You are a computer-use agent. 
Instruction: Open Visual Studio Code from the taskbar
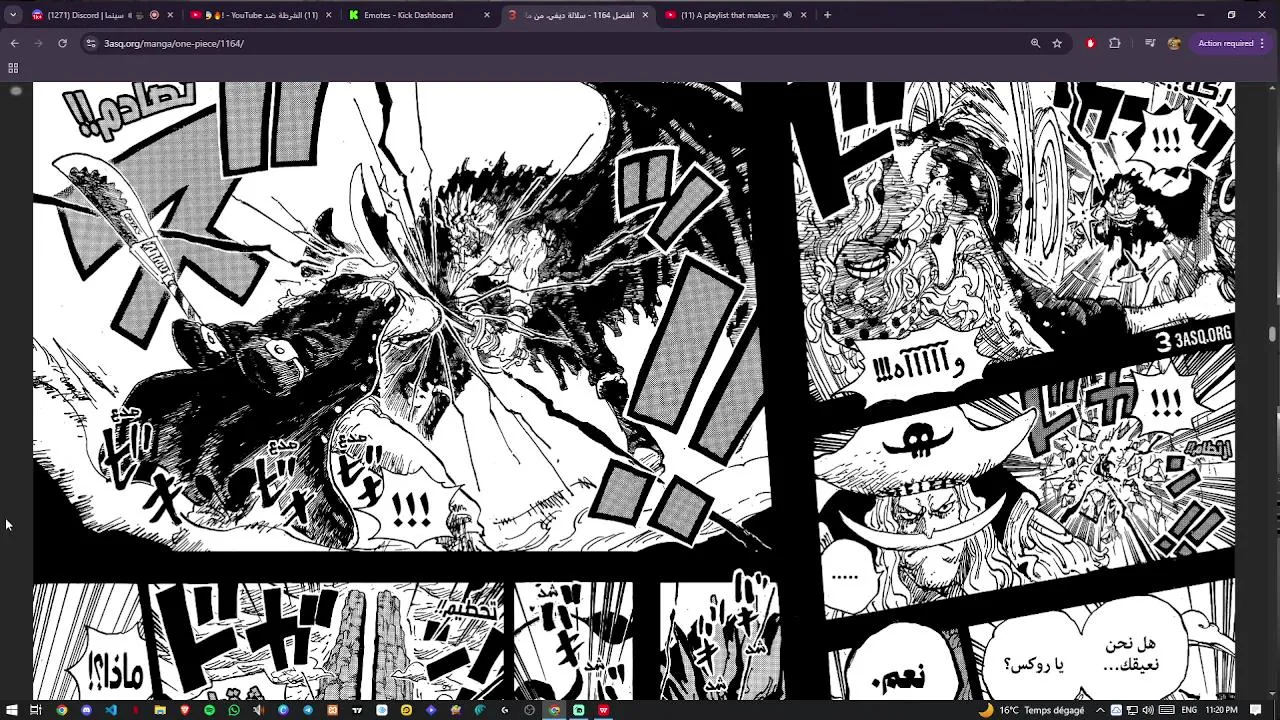[x=111, y=710]
